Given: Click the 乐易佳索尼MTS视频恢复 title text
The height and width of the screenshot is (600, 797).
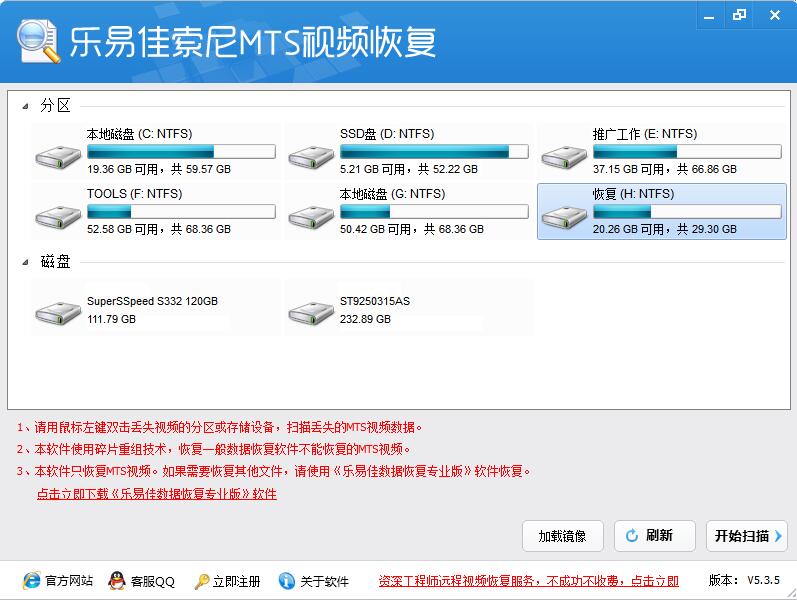Looking at the screenshot, I should [253, 42].
